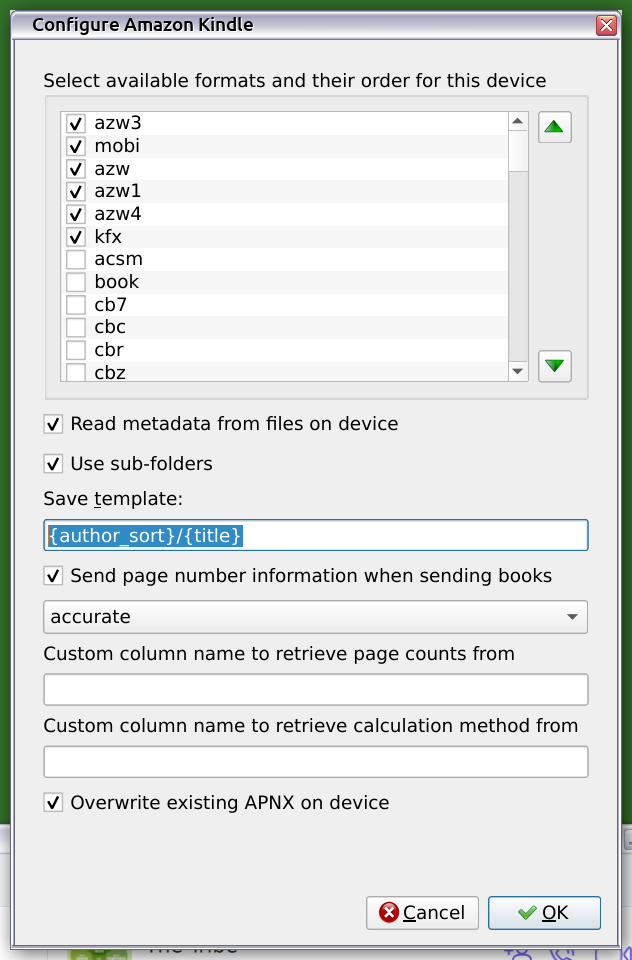Enable the acsm format checkbox
Viewport: 632px width, 960px height.
click(x=75, y=259)
